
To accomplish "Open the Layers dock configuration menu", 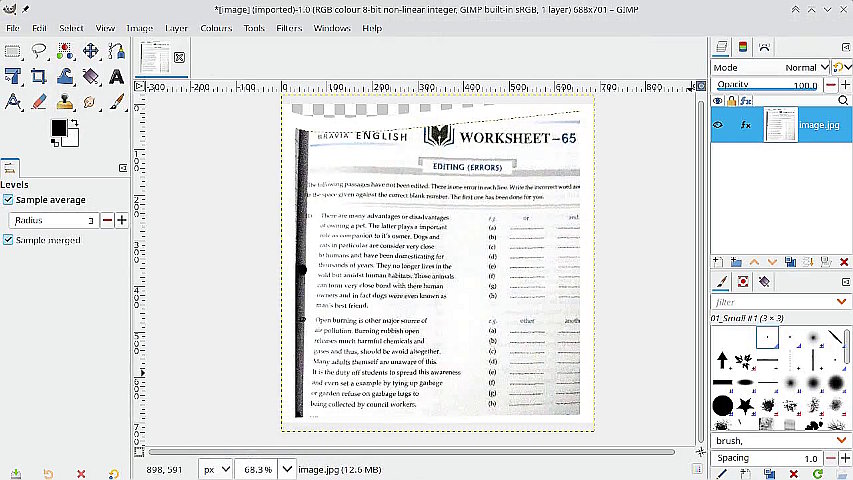I will click(846, 47).
